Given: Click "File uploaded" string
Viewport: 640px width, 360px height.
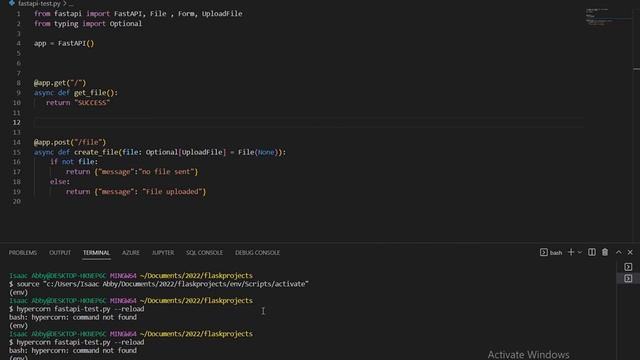Looking at the screenshot, I should click(x=172, y=191).
